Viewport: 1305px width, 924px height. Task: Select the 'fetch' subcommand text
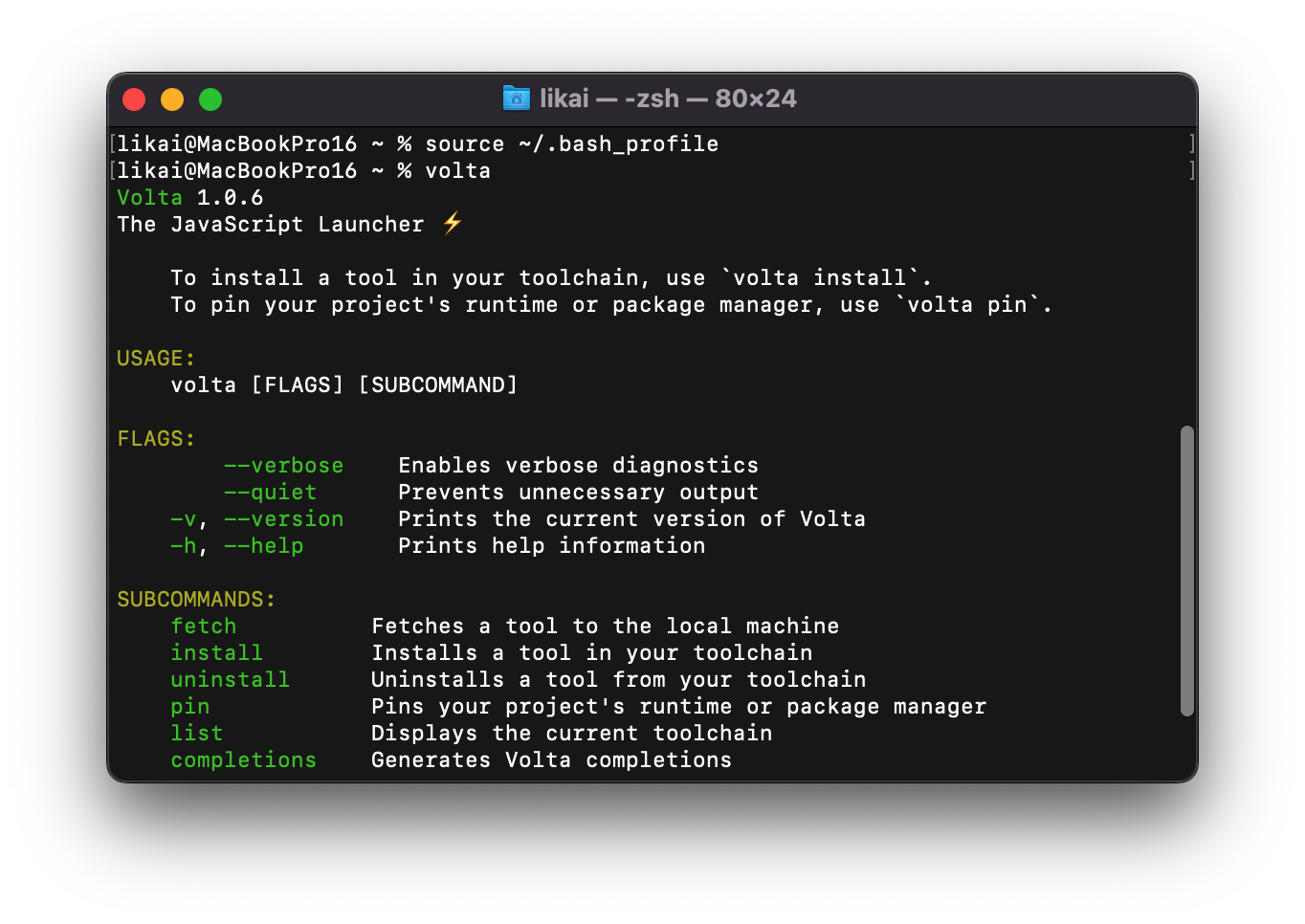[x=204, y=626]
